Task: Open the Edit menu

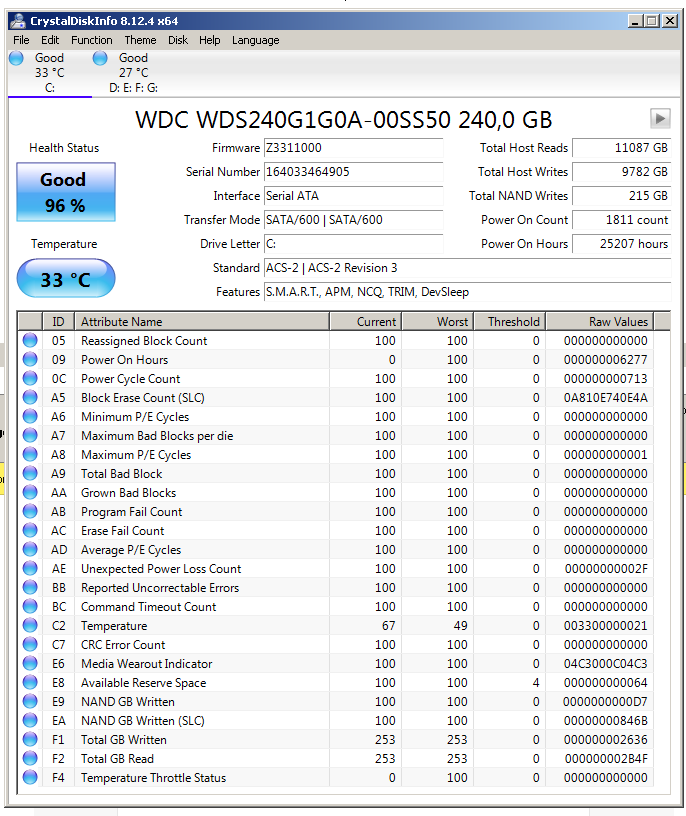Action: (x=50, y=40)
